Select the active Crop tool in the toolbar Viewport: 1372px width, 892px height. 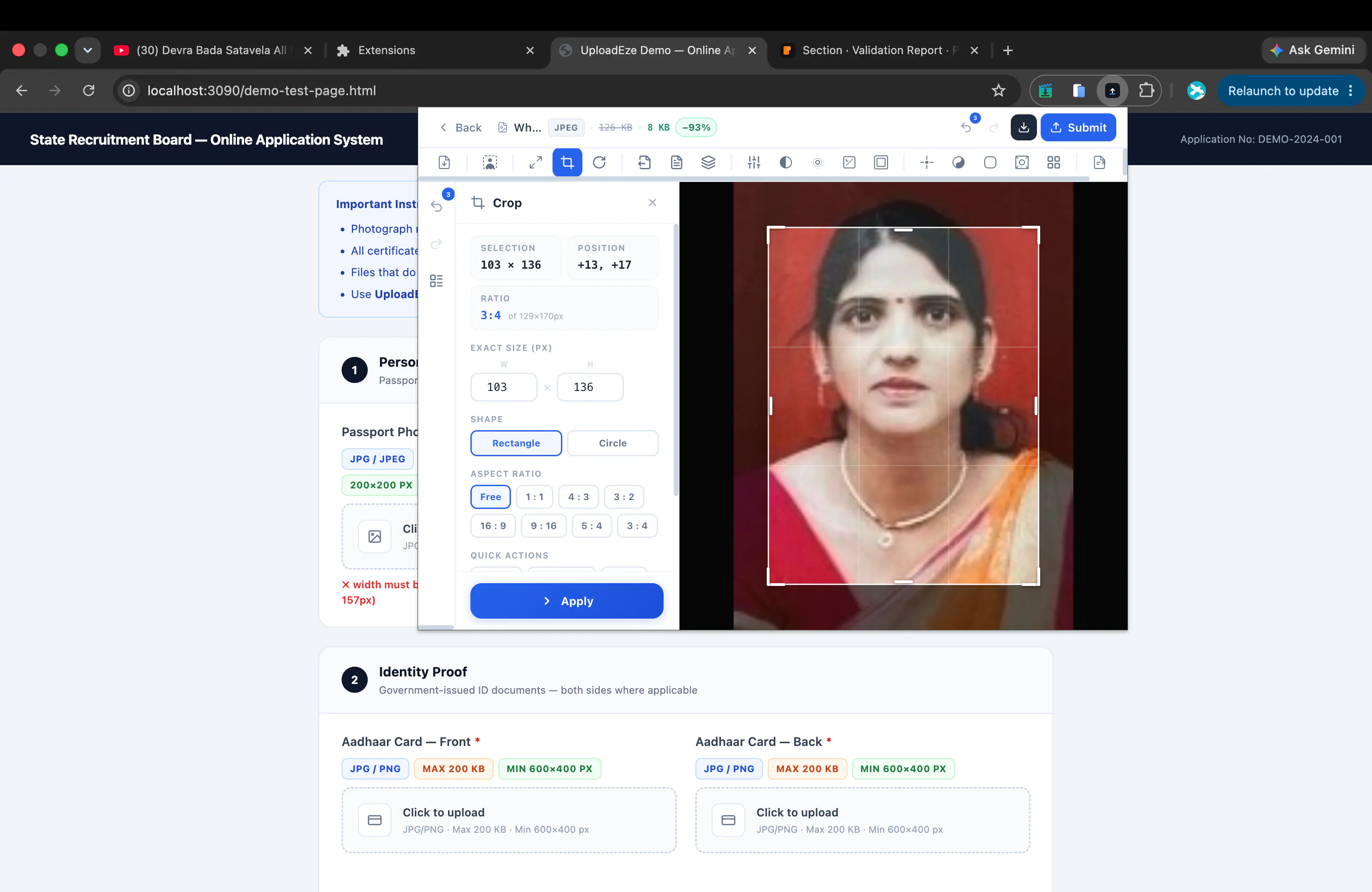point(567,162)
